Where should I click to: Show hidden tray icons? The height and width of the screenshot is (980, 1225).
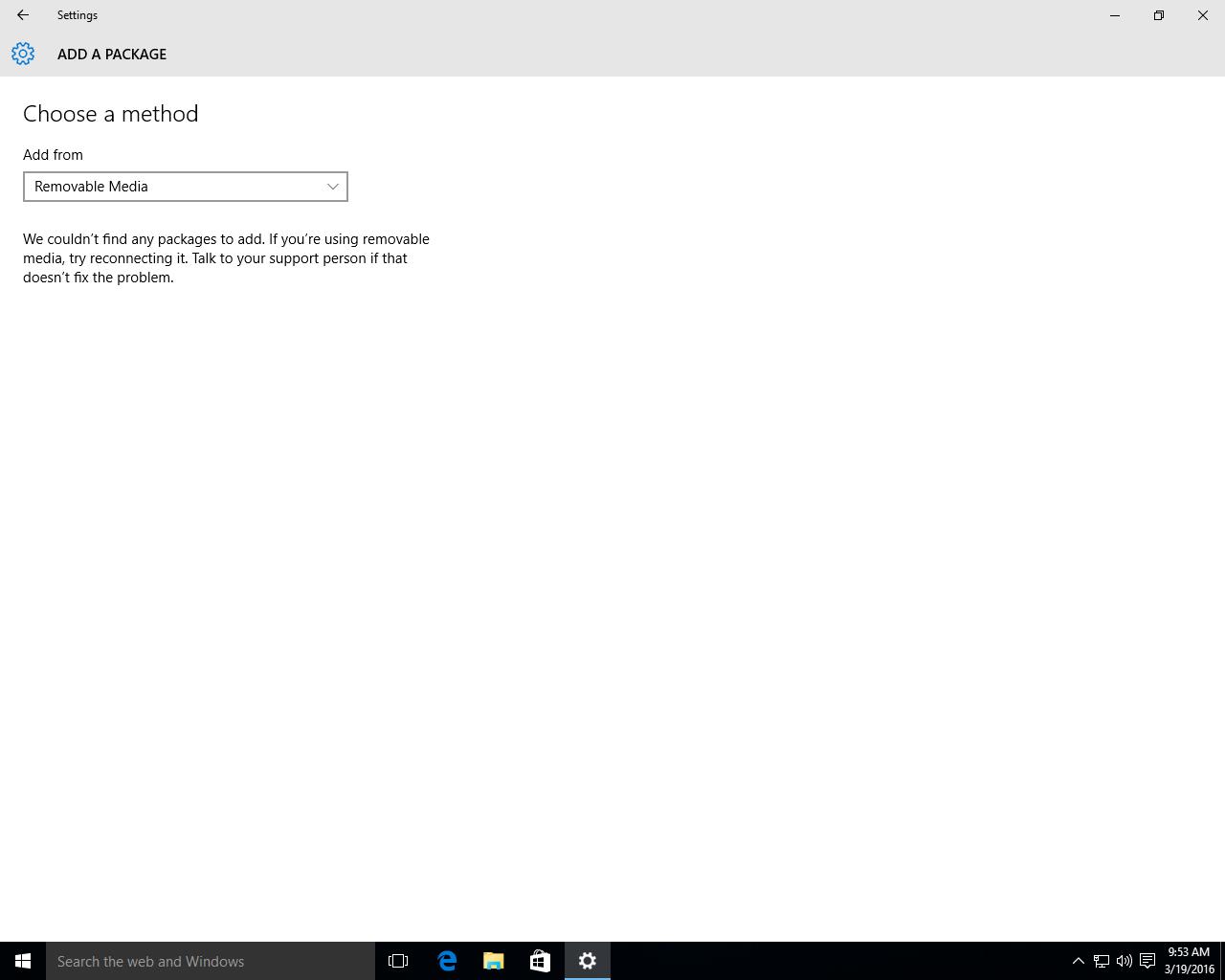pyautogui.click(x=1078, y=961)
